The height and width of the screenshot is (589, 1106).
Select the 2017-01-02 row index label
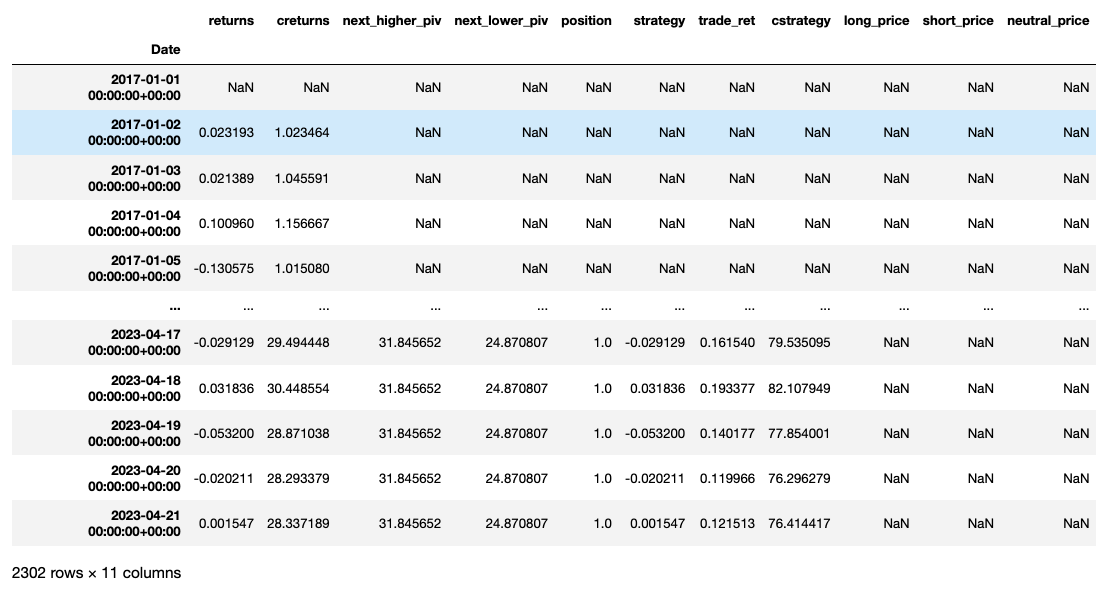(134, 133)
